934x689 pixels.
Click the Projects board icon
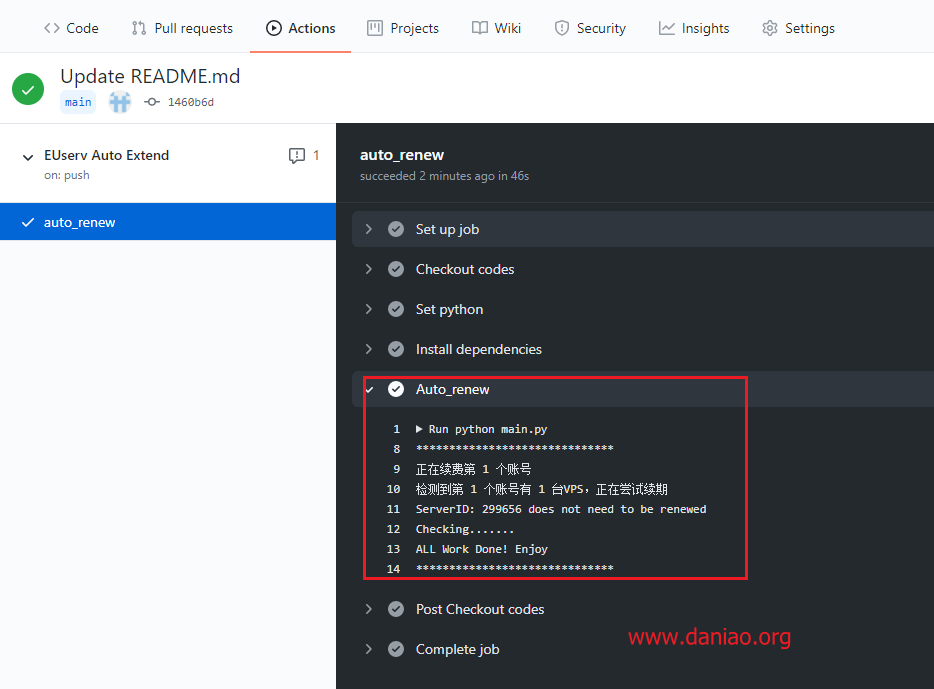(x=375, y=28)
